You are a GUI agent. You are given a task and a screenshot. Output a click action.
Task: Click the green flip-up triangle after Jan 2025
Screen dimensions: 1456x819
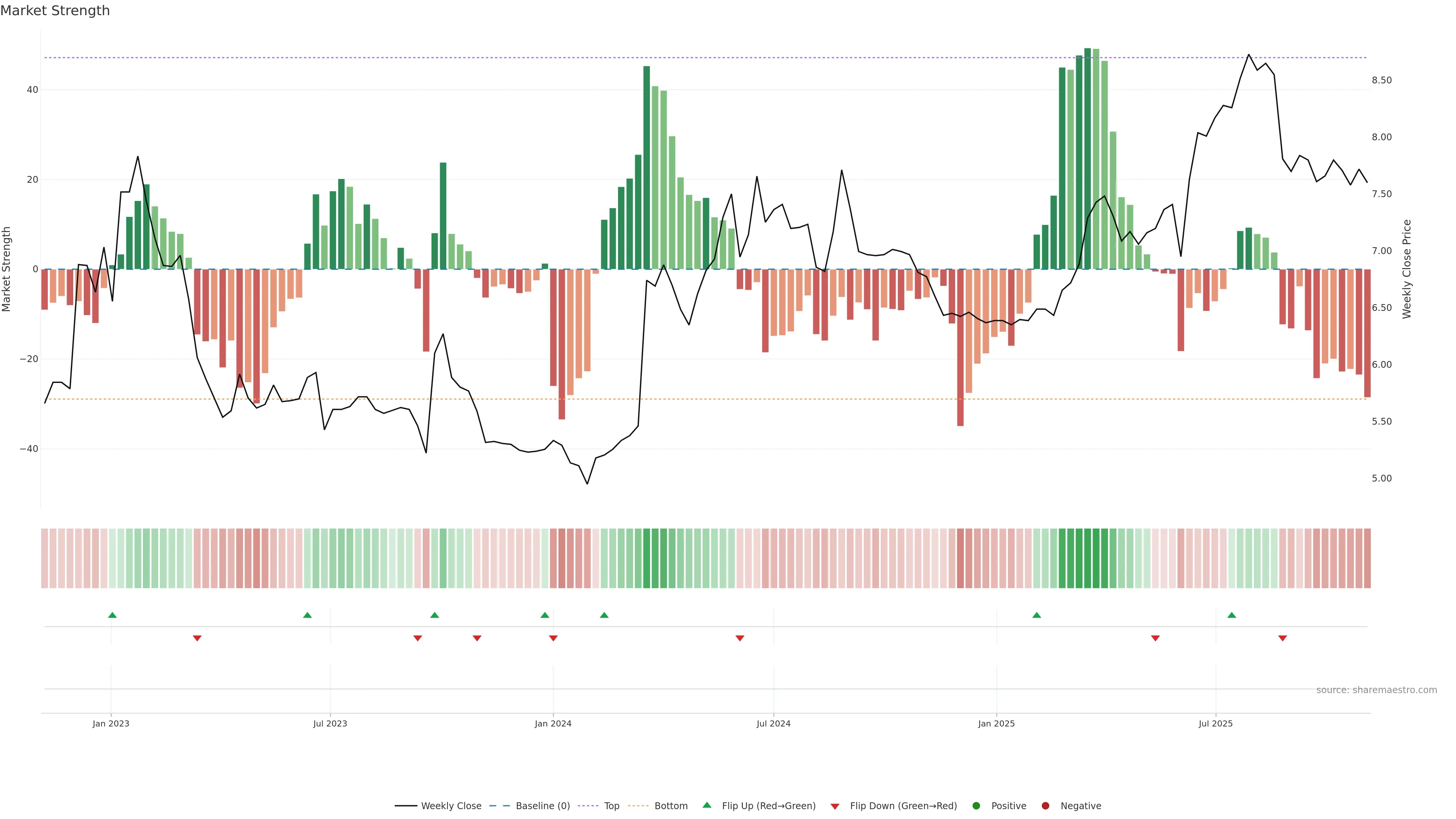[1037, 615]
